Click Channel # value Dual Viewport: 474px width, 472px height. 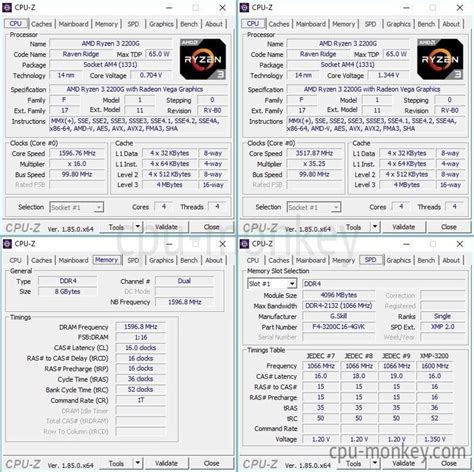tap(184, 281)
